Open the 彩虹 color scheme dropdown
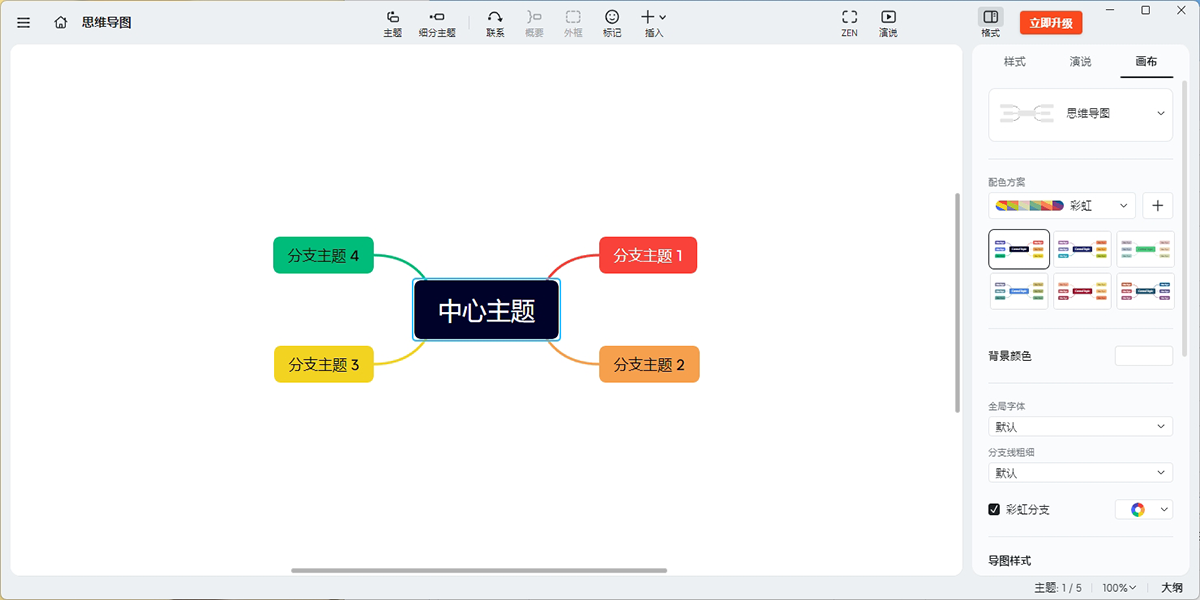1200x600 pixels. 1062,206
